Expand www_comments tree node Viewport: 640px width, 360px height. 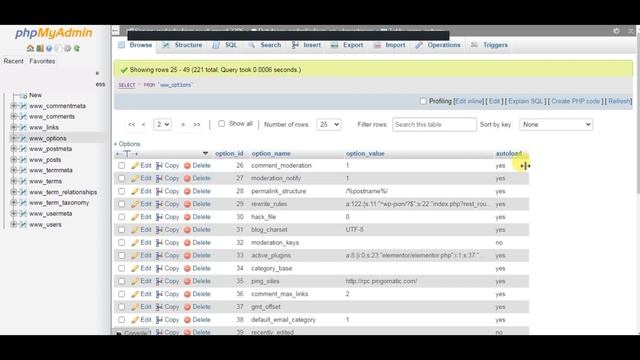point(13,116)
